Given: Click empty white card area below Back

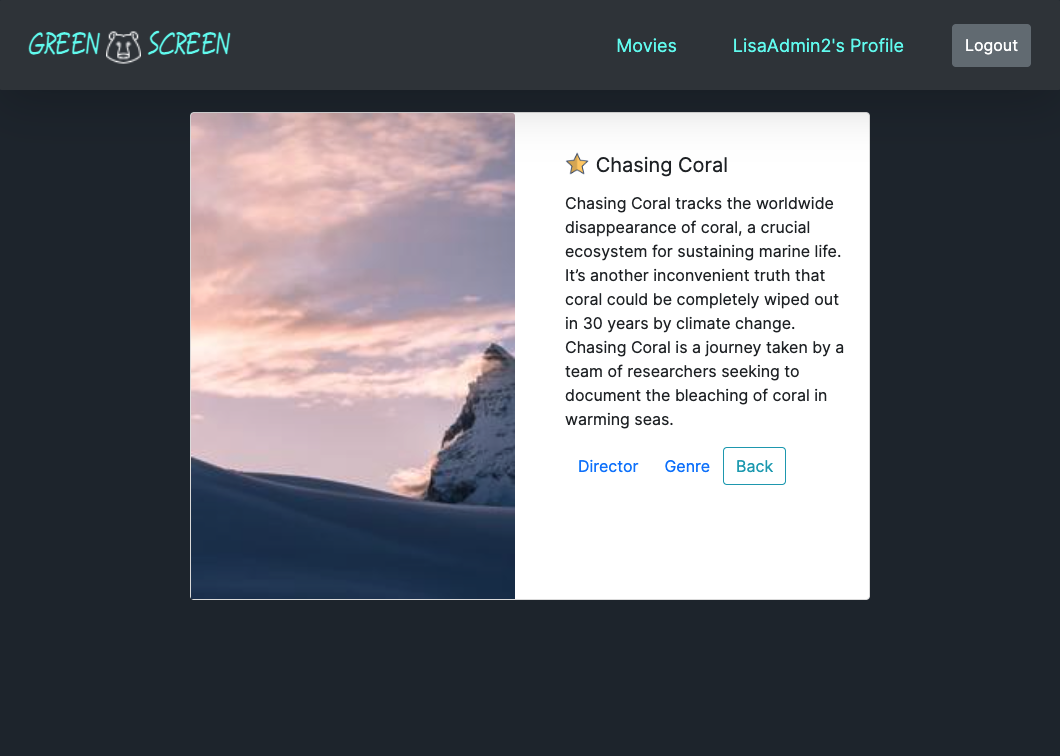Looking at the screenshot, I should (692, 541).
